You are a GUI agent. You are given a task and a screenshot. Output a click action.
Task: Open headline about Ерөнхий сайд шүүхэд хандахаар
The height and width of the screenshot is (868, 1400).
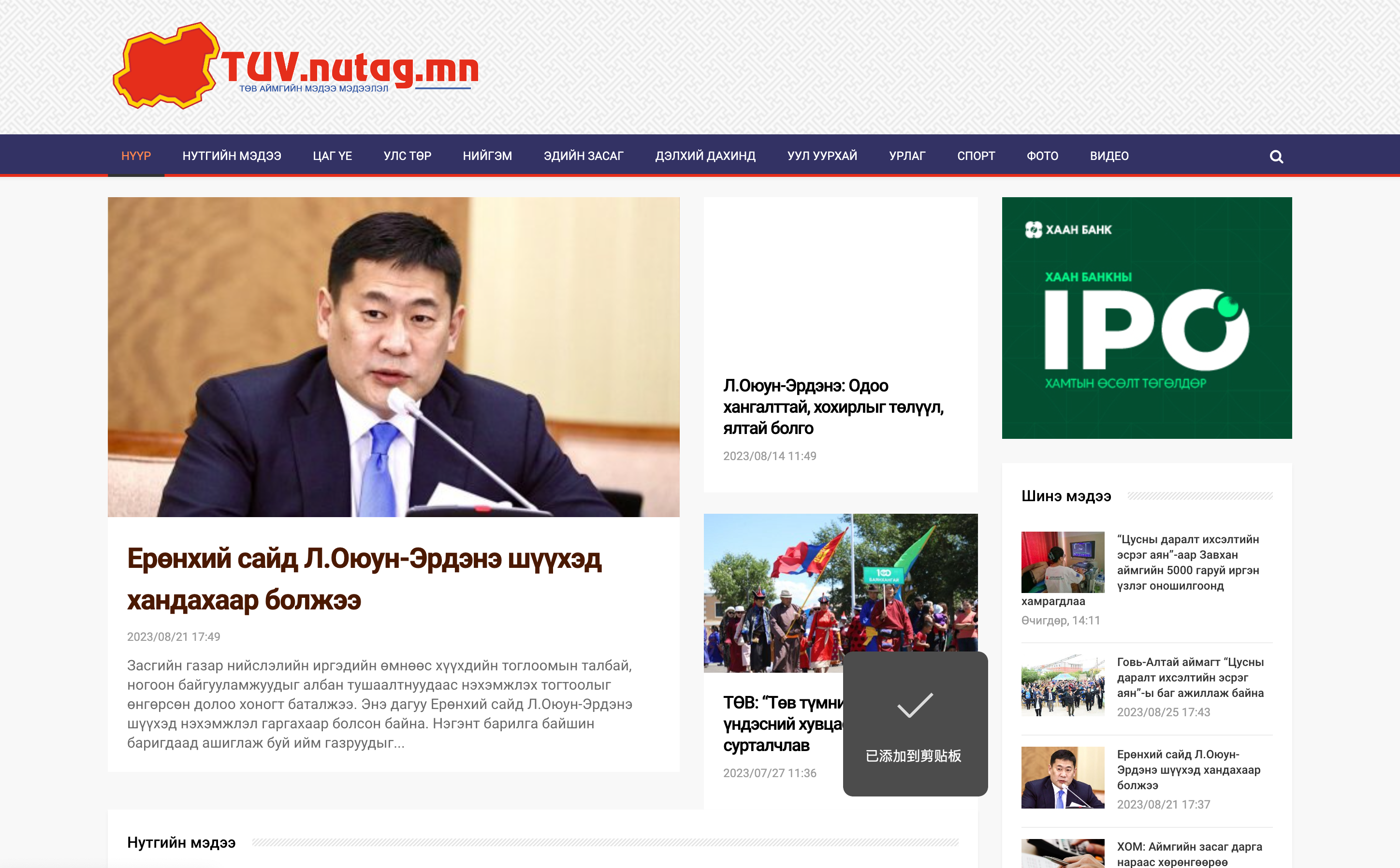coord(364,579)
